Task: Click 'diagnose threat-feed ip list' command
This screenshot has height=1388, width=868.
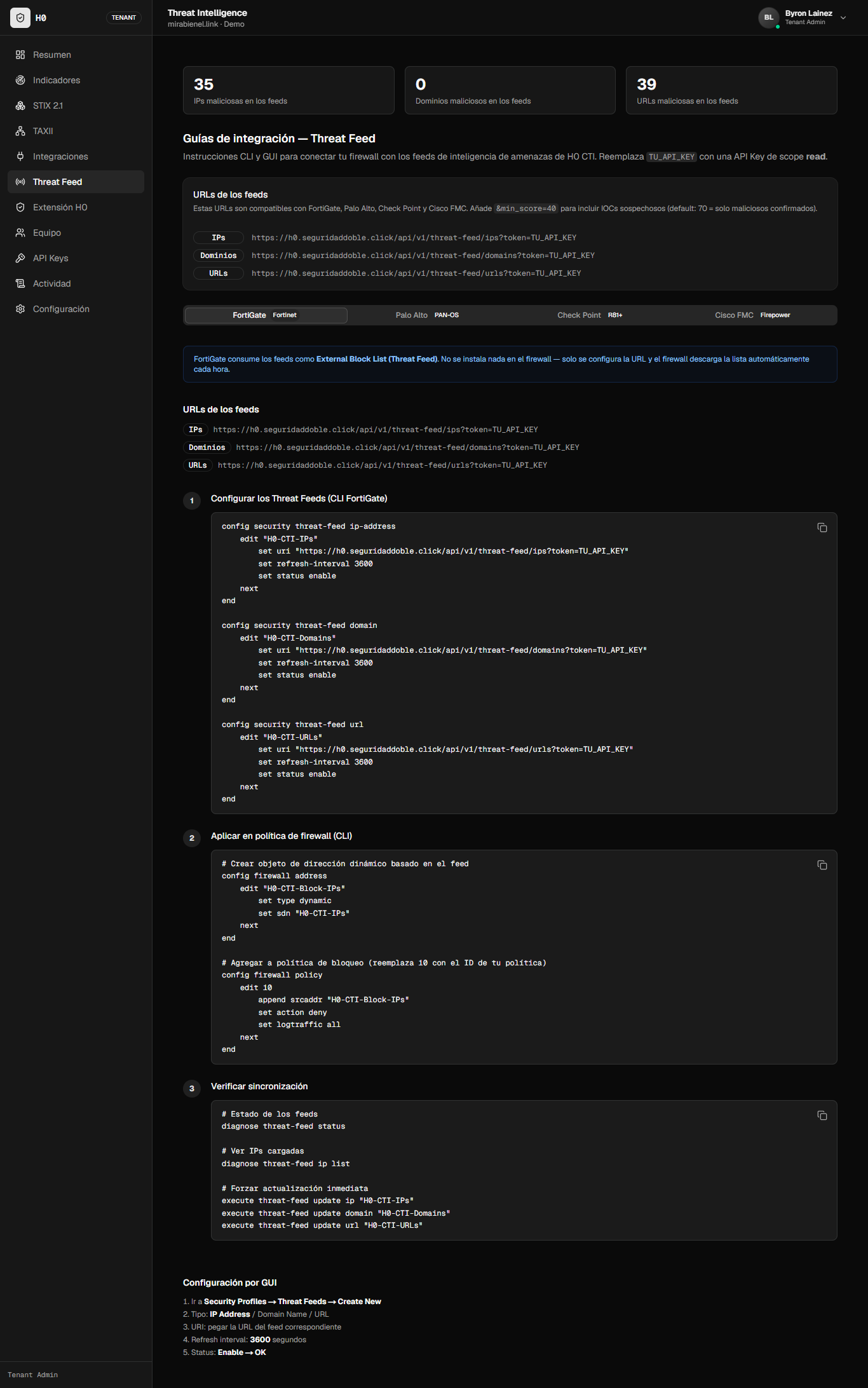Action: [286, 1164]
